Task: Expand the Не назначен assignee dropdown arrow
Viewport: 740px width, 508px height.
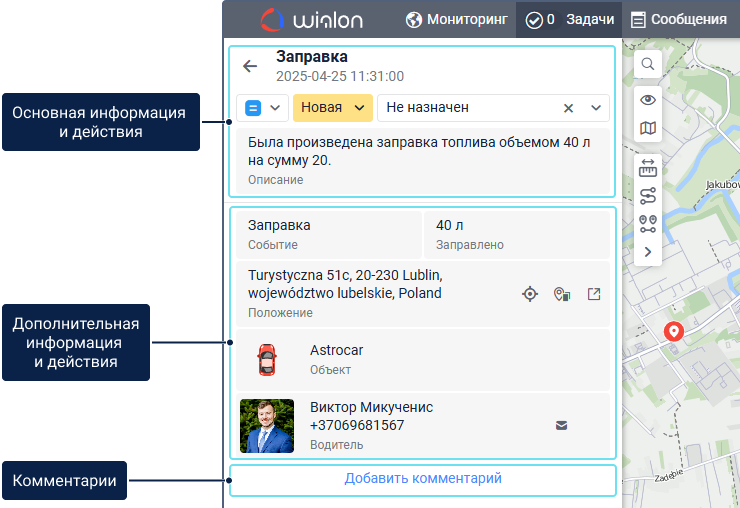Action: pos(596,108)
